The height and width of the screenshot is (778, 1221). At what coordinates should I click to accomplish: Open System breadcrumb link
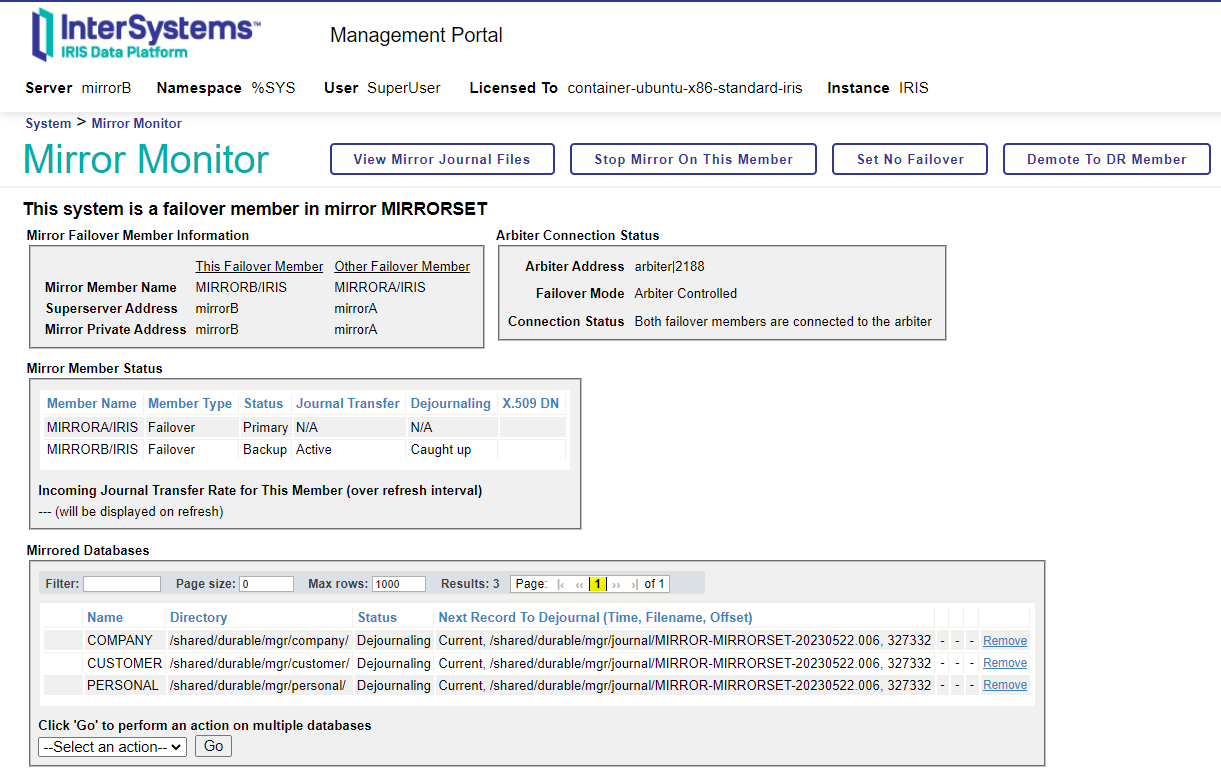coord(48,124)
